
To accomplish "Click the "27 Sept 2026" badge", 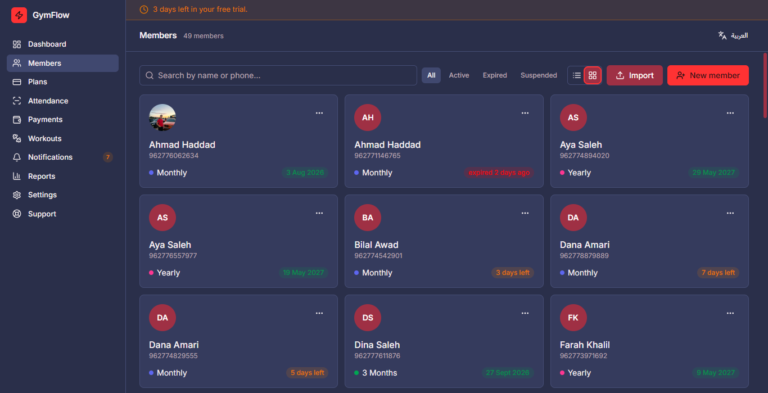I will point(507,373).
